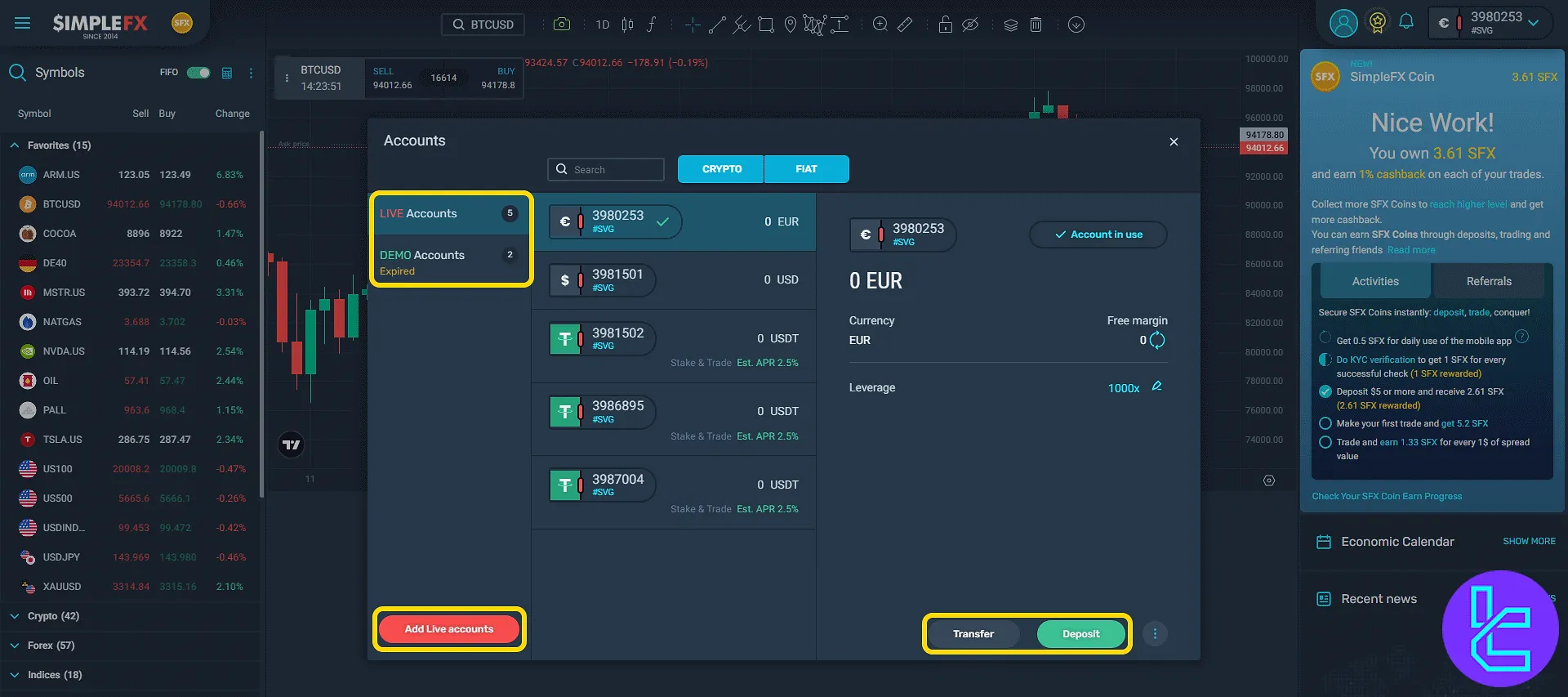Click the circled down-arrow toolbar icon
The width and height of the screenshot is (1568, 697).
tap(1076, 25)
